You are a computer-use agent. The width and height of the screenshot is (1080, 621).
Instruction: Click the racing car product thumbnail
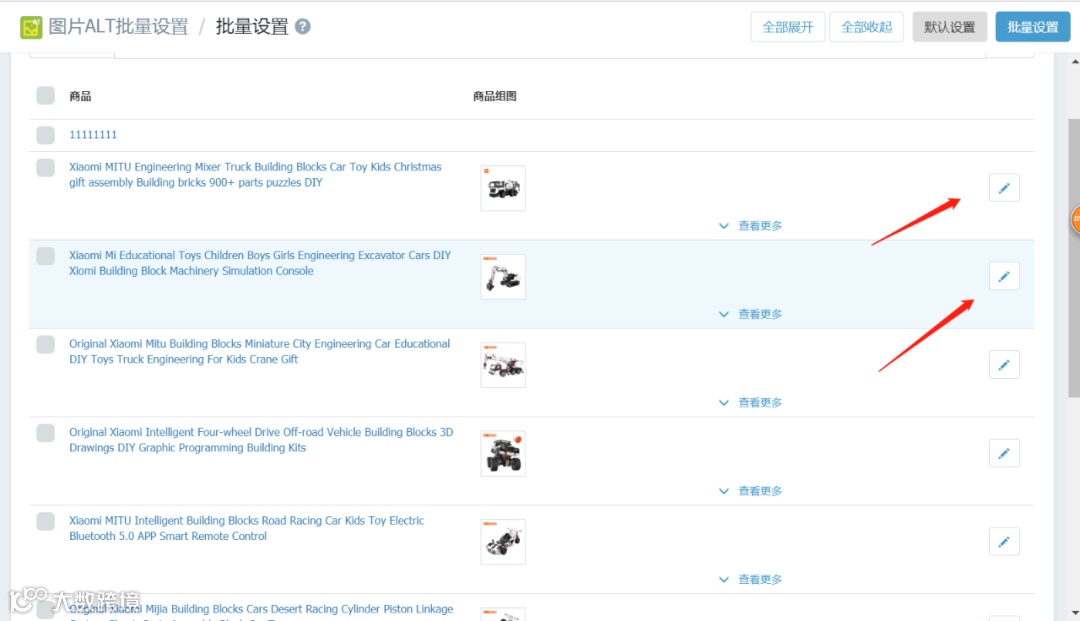(503, 542)
